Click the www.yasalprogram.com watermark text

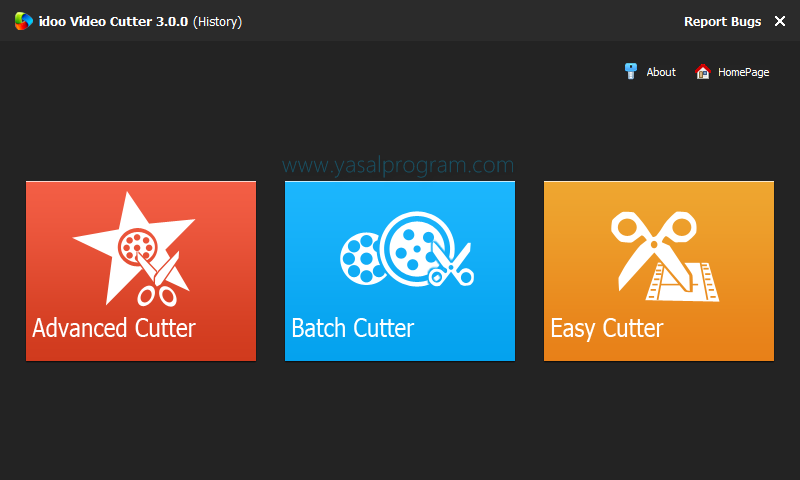[x=398, y=165]
